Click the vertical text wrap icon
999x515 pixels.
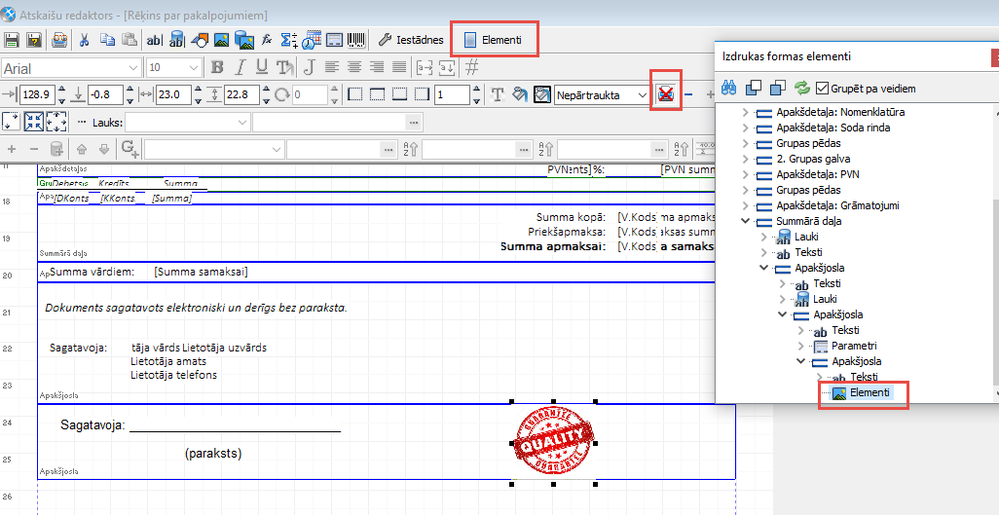[447, 66]
